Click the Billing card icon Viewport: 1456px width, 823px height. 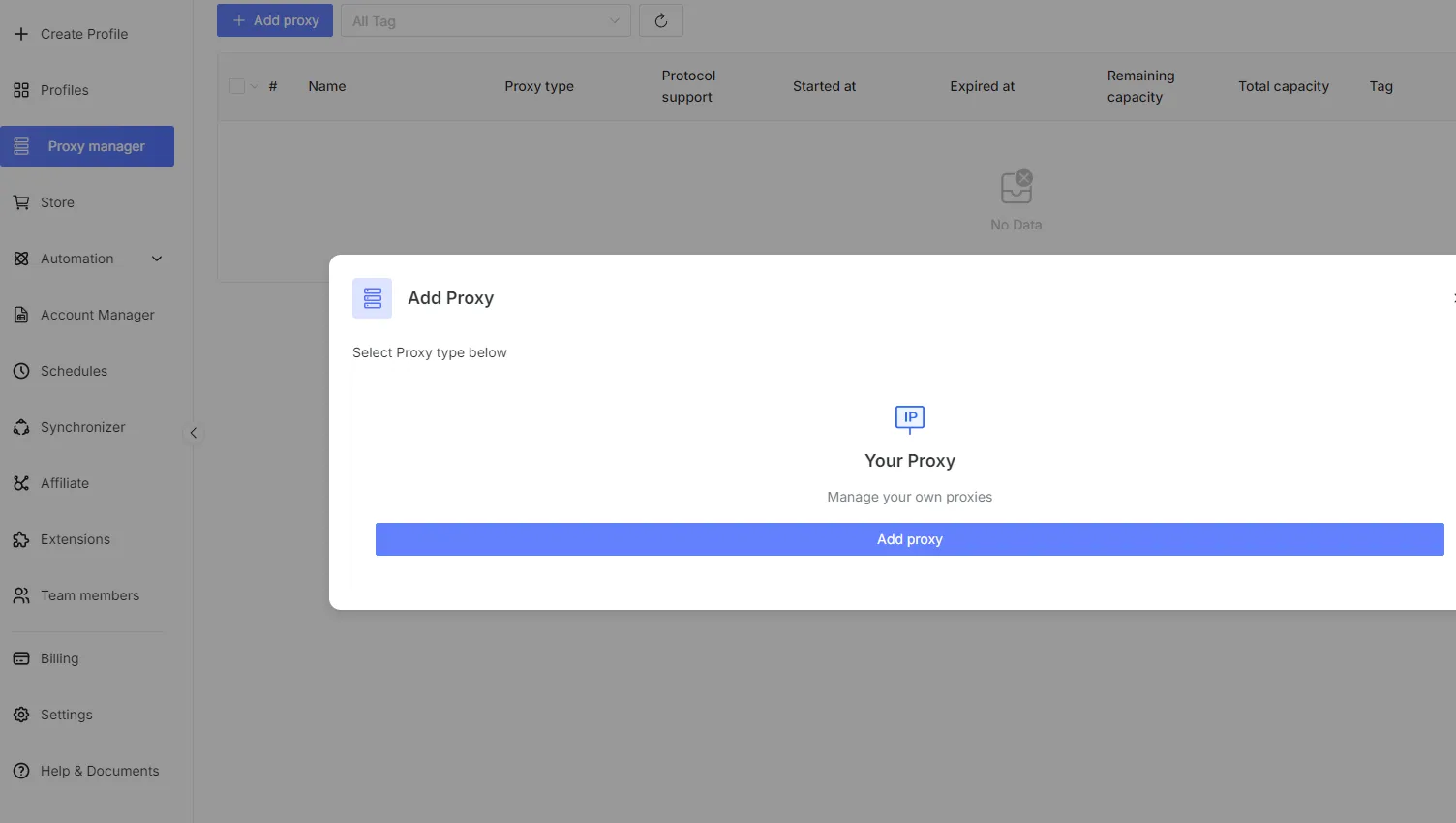[x=21, y=658]
